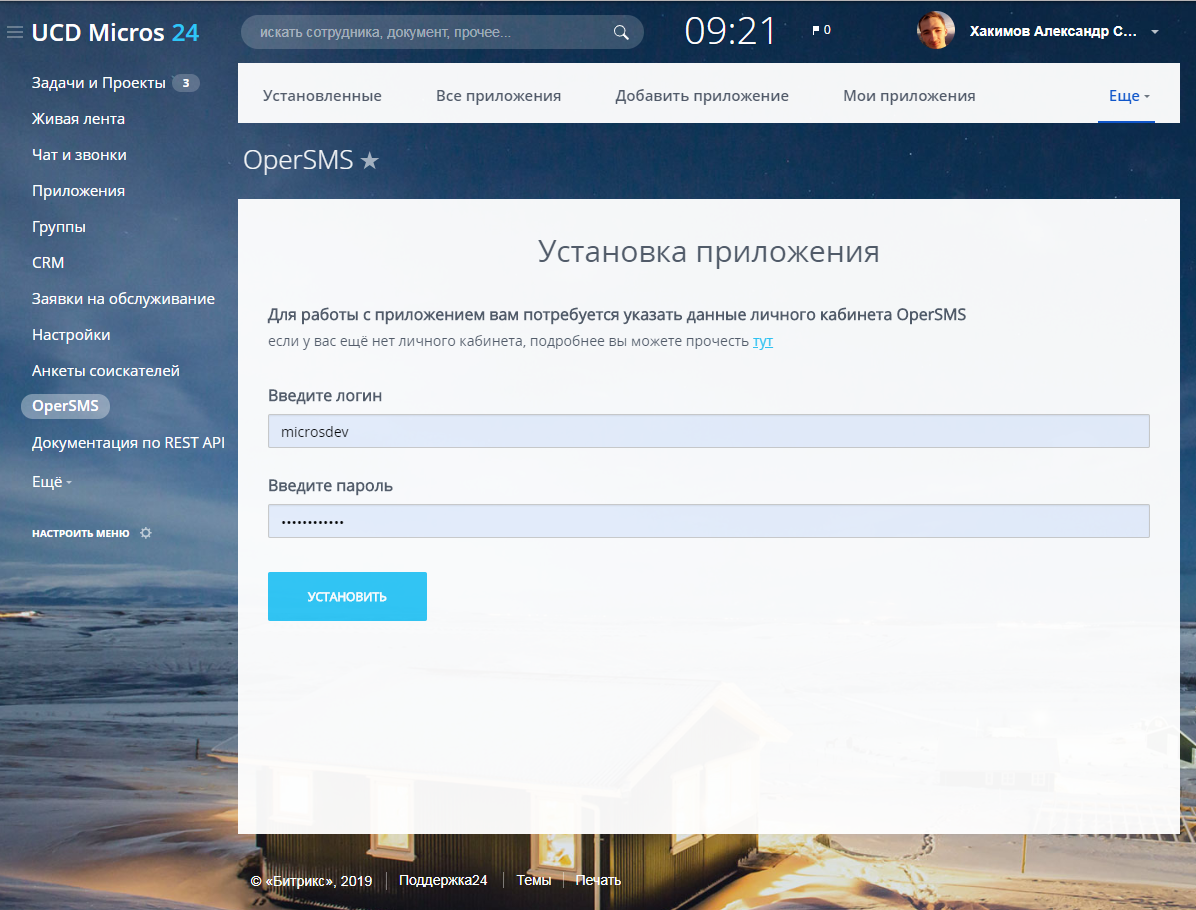Open Все приложения tab
The image size is (1196, 910).
[498, 96]
